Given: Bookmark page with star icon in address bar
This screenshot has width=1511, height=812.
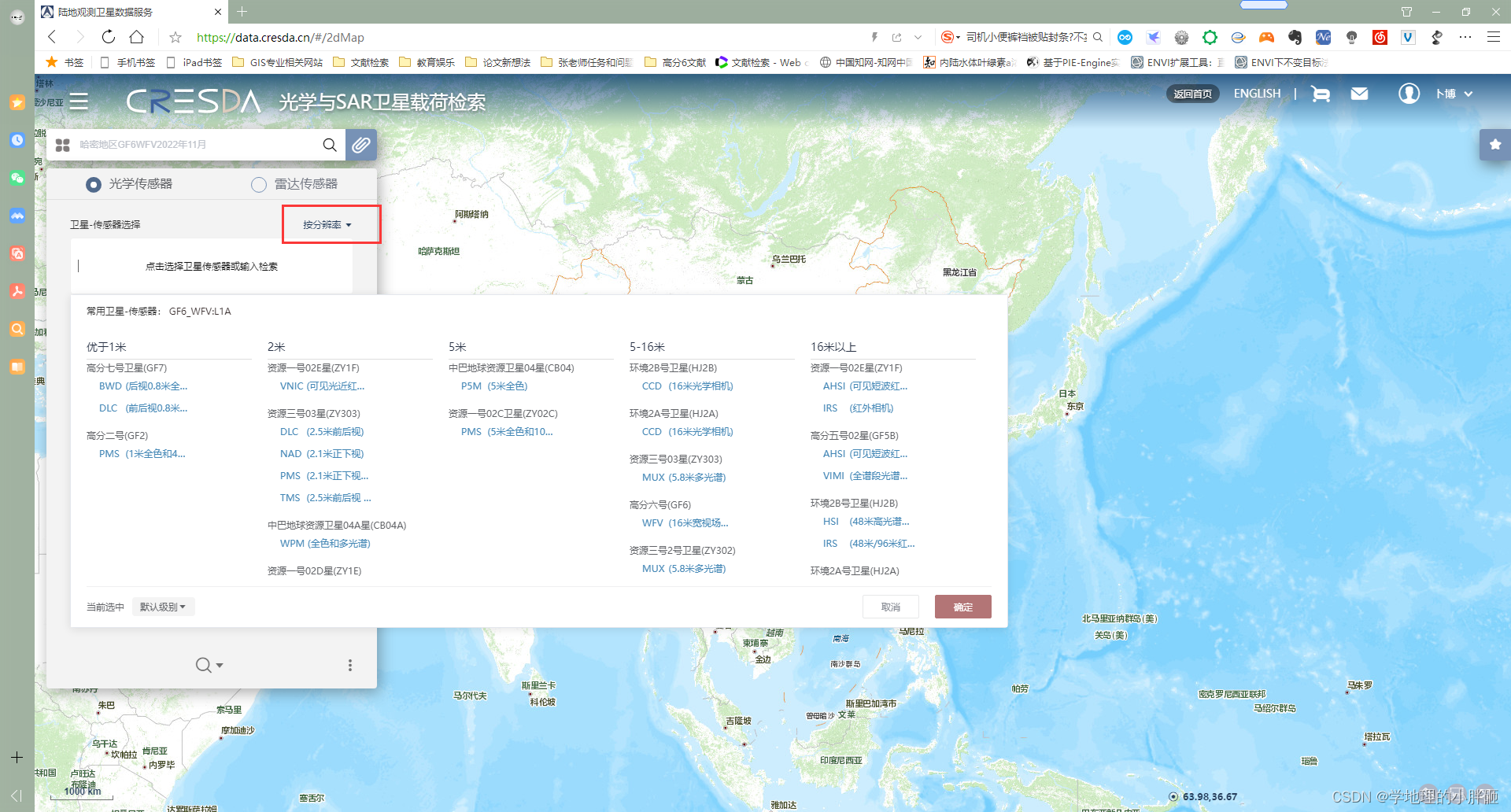Looking at the screenshot, I should 175,37.
